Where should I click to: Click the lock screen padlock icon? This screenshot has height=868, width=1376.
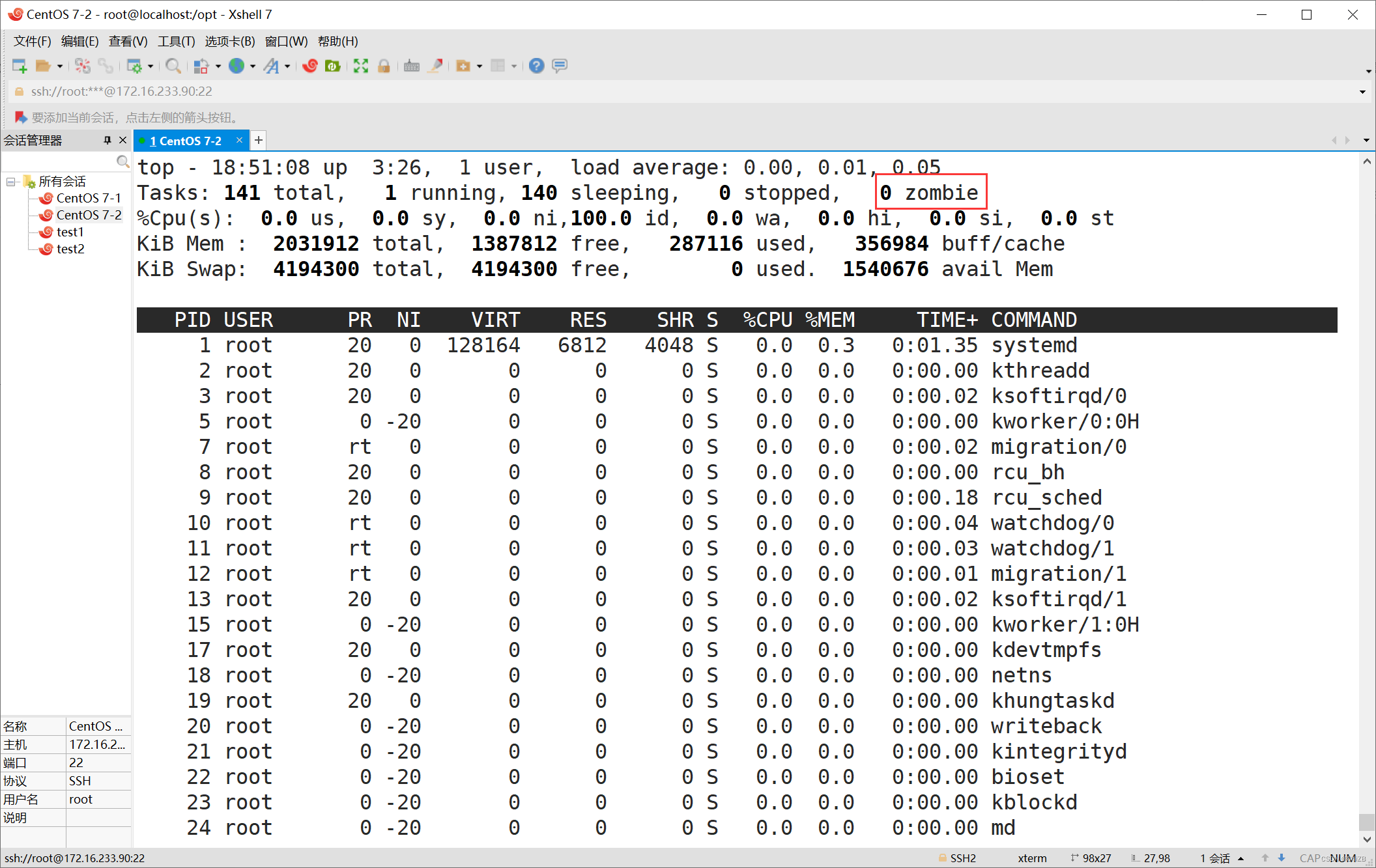[384, 66]
